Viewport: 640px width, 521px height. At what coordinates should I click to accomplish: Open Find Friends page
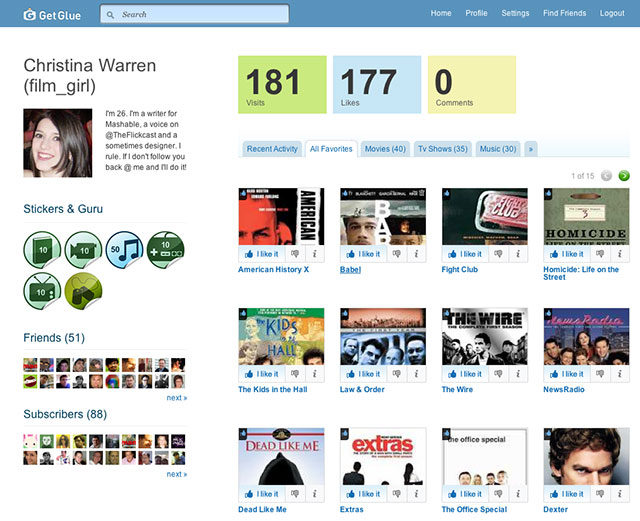[x=564, y=13]
